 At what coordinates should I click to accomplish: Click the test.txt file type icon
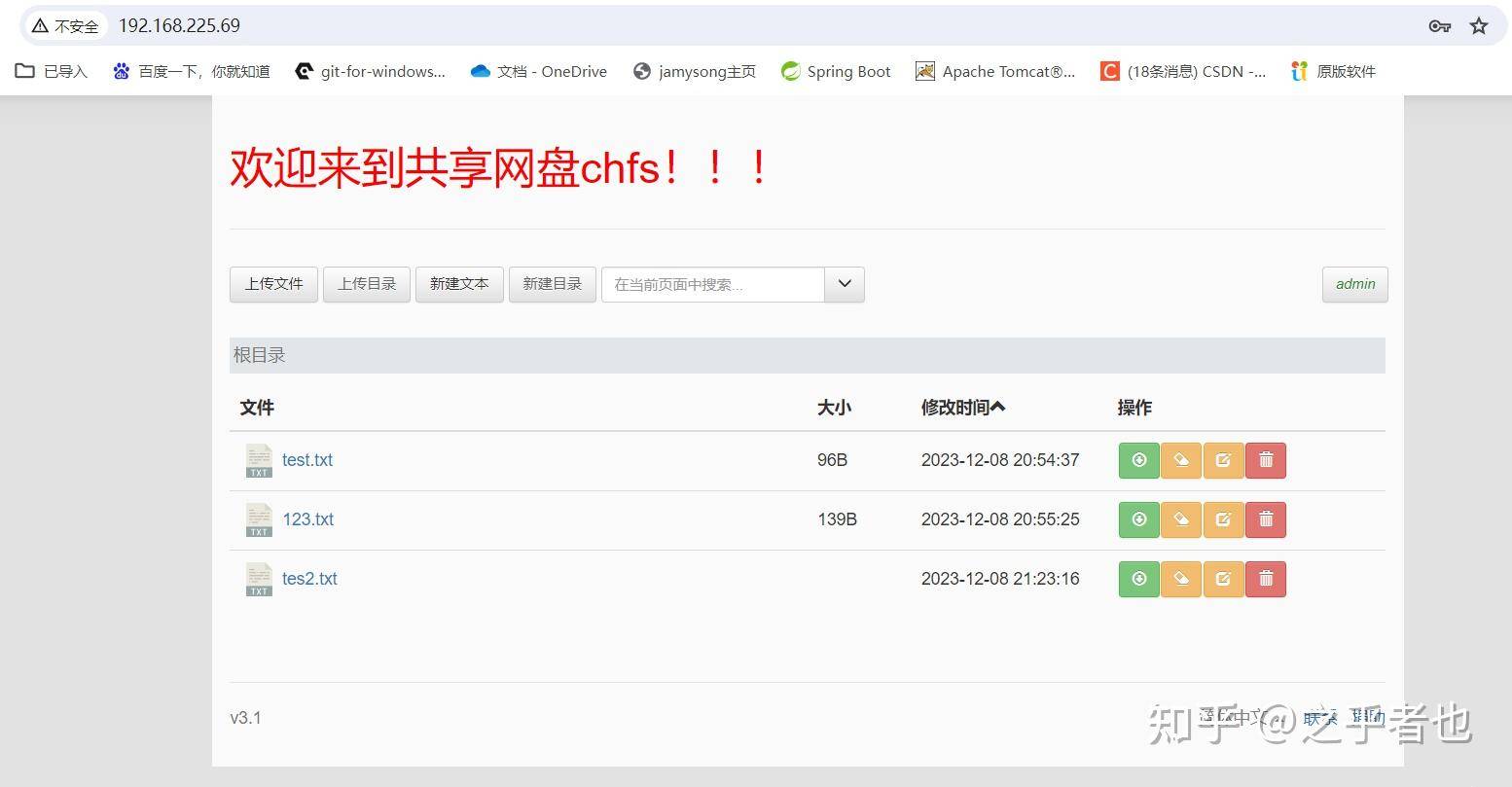click(259, 461)
